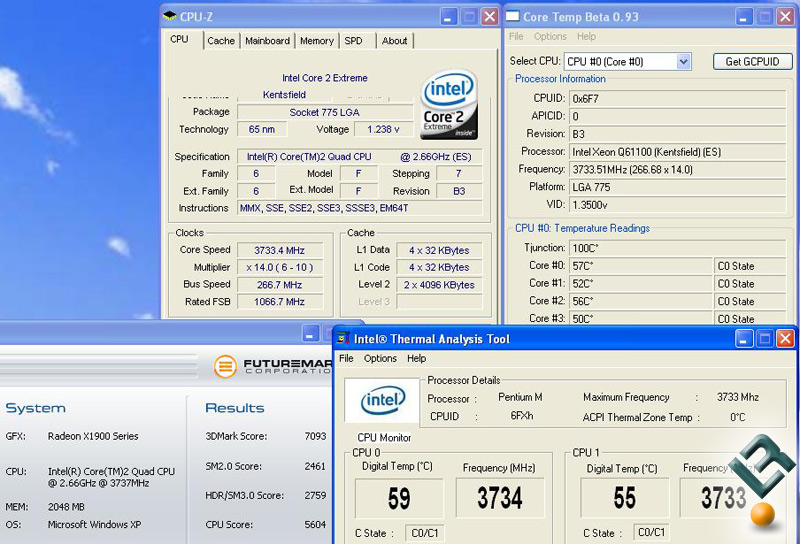Click Core #0 temperature 57C in Core Temp

[640, 266]
